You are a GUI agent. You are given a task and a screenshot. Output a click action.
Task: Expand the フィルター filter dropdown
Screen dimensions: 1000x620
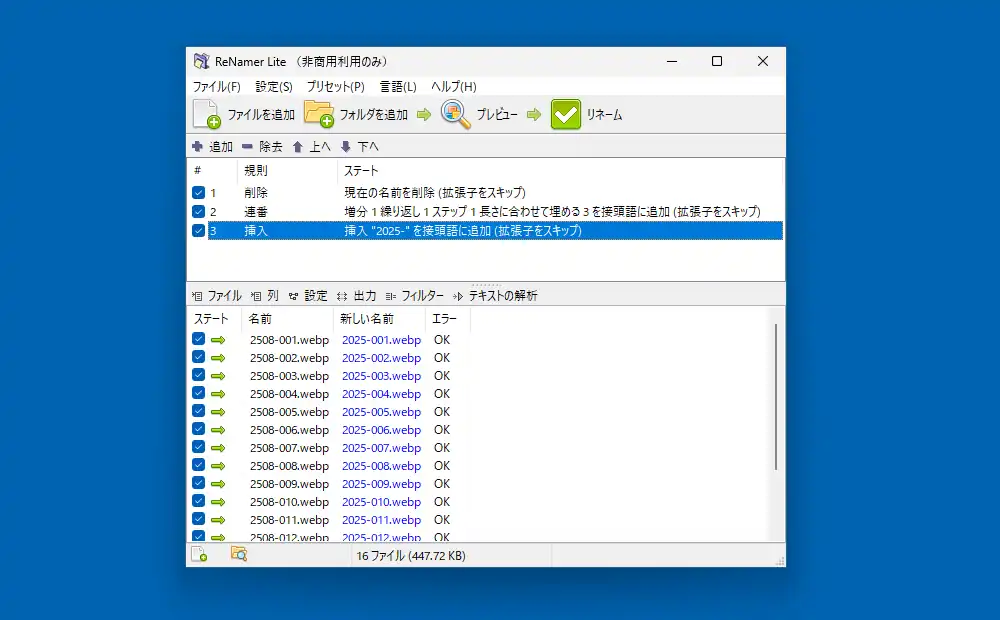coord(415,296)
